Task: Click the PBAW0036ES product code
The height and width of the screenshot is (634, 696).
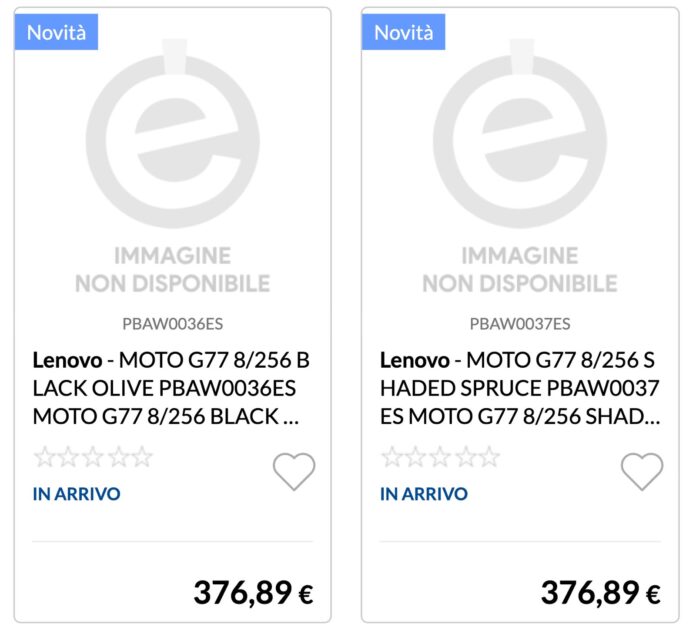Action: (x=172, y=324)
